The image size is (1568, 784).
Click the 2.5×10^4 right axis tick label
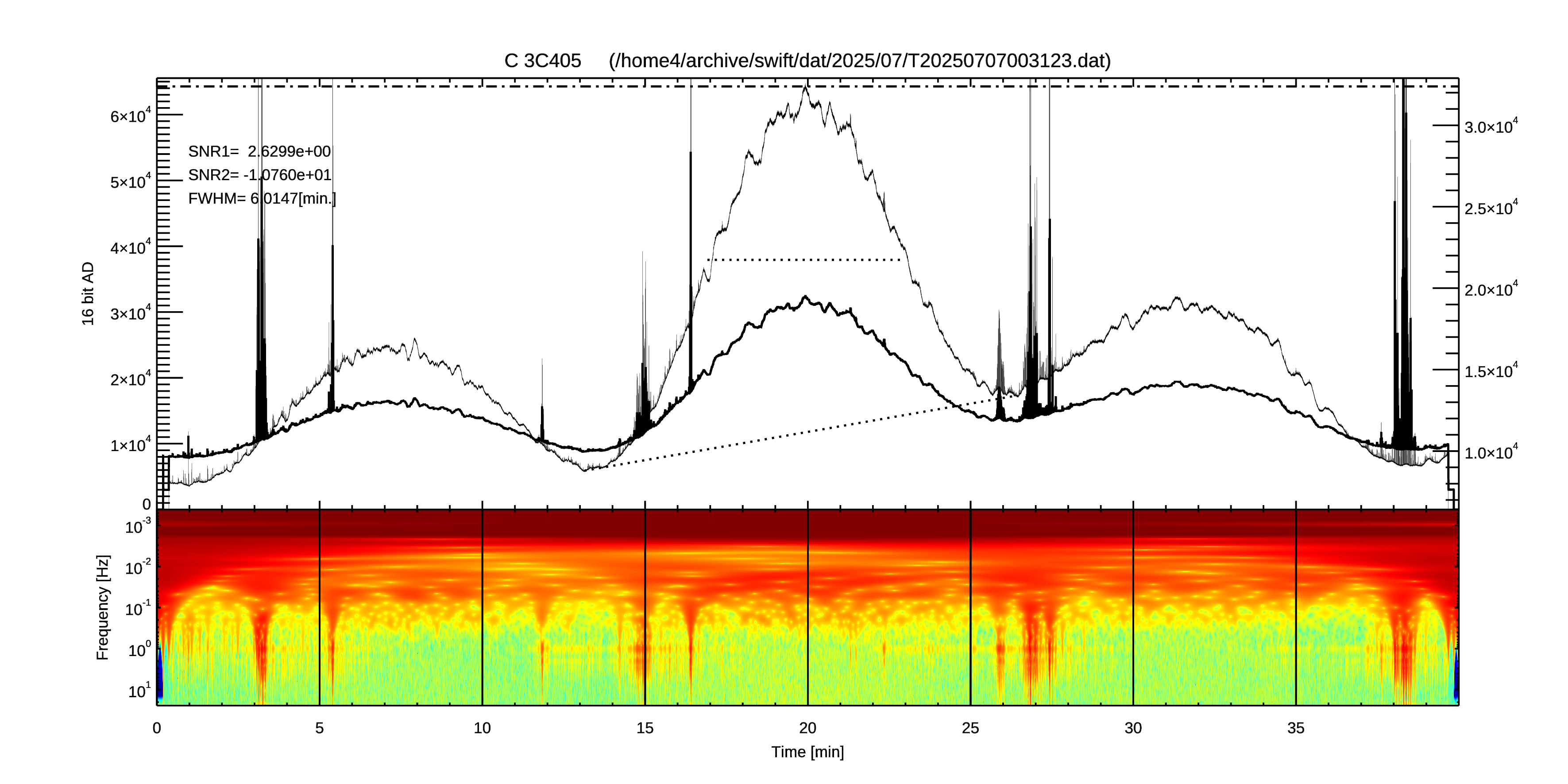(1491, 207)
